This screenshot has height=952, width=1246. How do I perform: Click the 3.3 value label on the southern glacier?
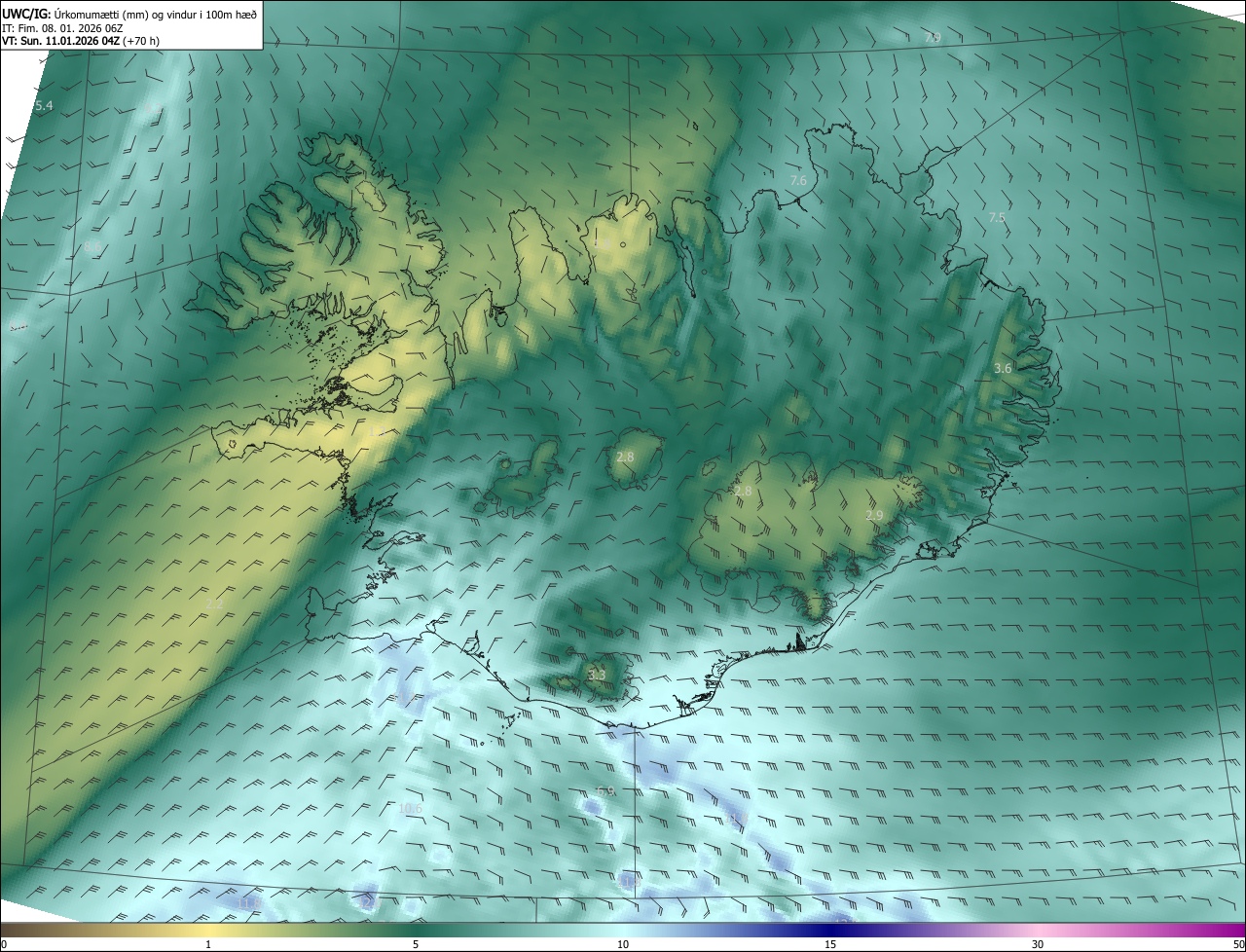point(597,674)
